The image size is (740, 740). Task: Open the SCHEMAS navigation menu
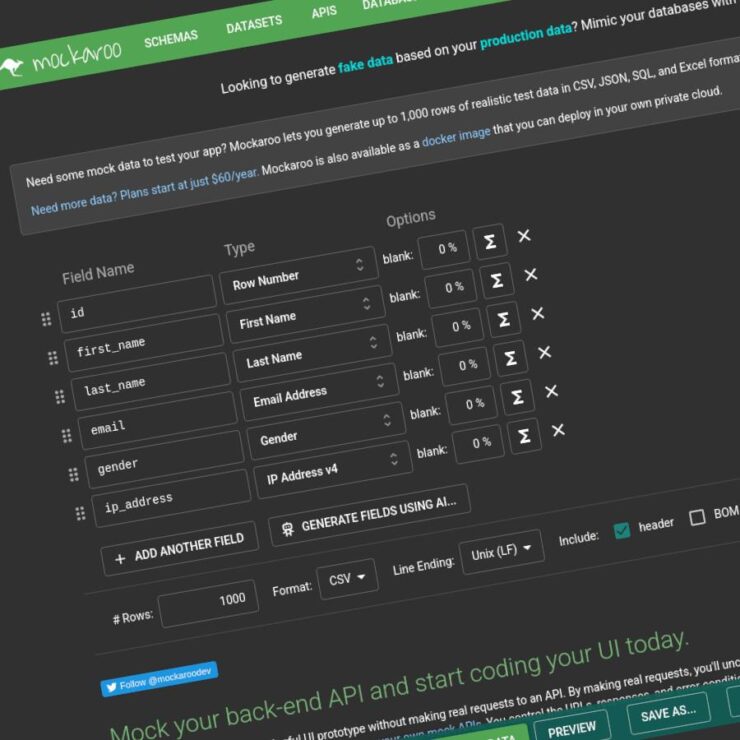click(x=172, y=40)
